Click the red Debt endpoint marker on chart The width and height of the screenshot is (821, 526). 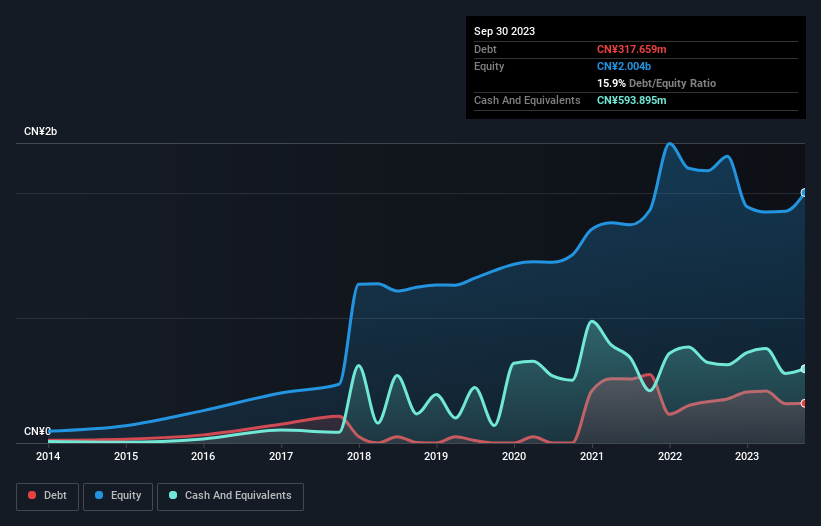pyautogui.click(x=804, y=404)
